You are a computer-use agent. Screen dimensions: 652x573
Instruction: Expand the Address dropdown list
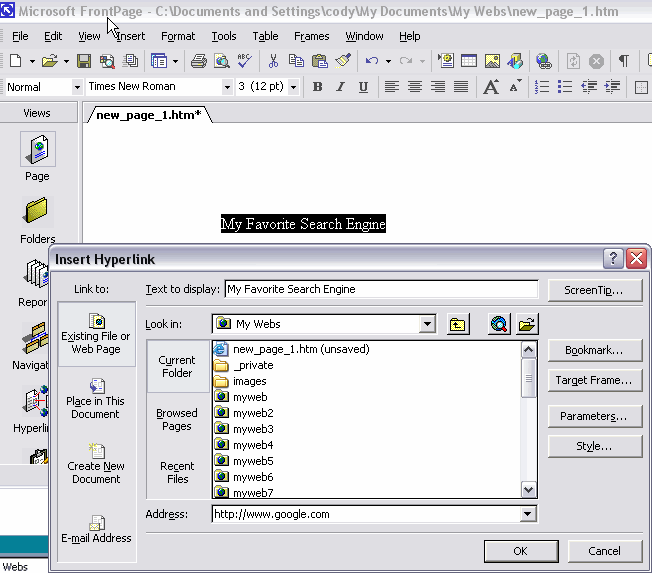528,514
